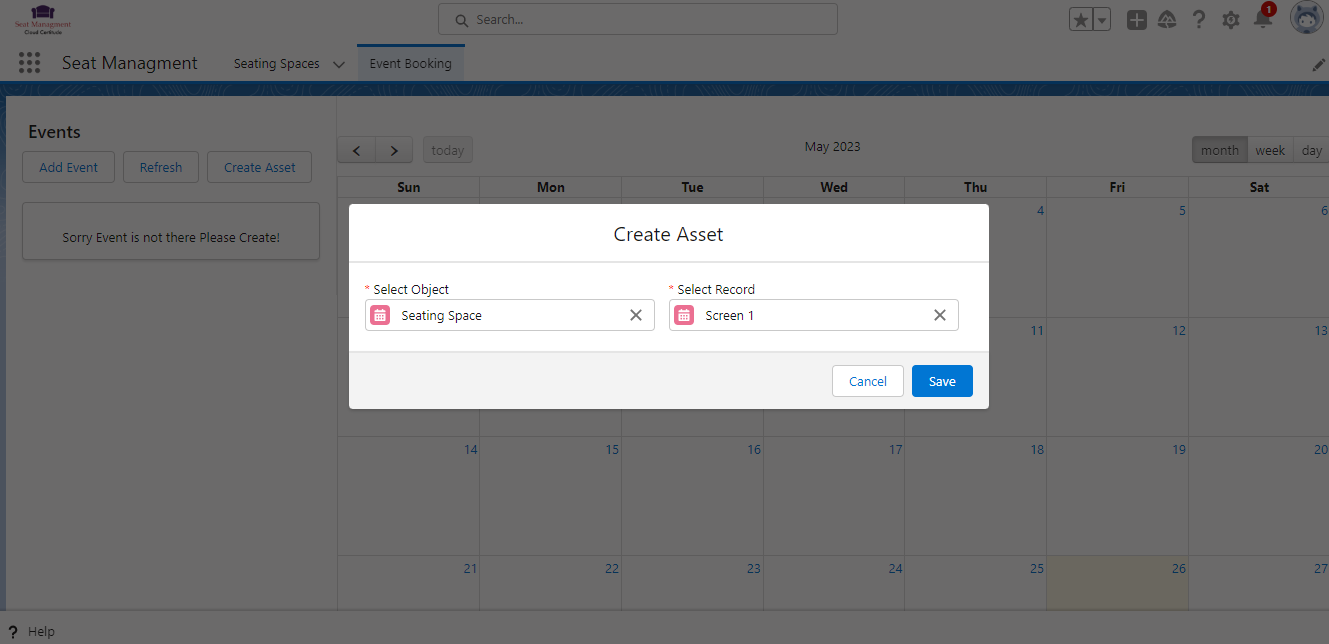Image resolution: width=1329 pixels, height=644 pixels.
Task: Click the edit navigation pencil icon
Action: point(1318,64)
